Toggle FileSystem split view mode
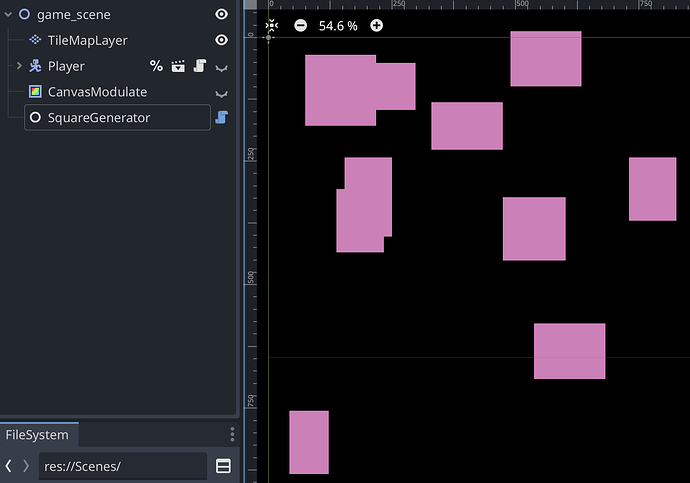The width and height of the screenshot is (690, 483). [x=223, y=466]
